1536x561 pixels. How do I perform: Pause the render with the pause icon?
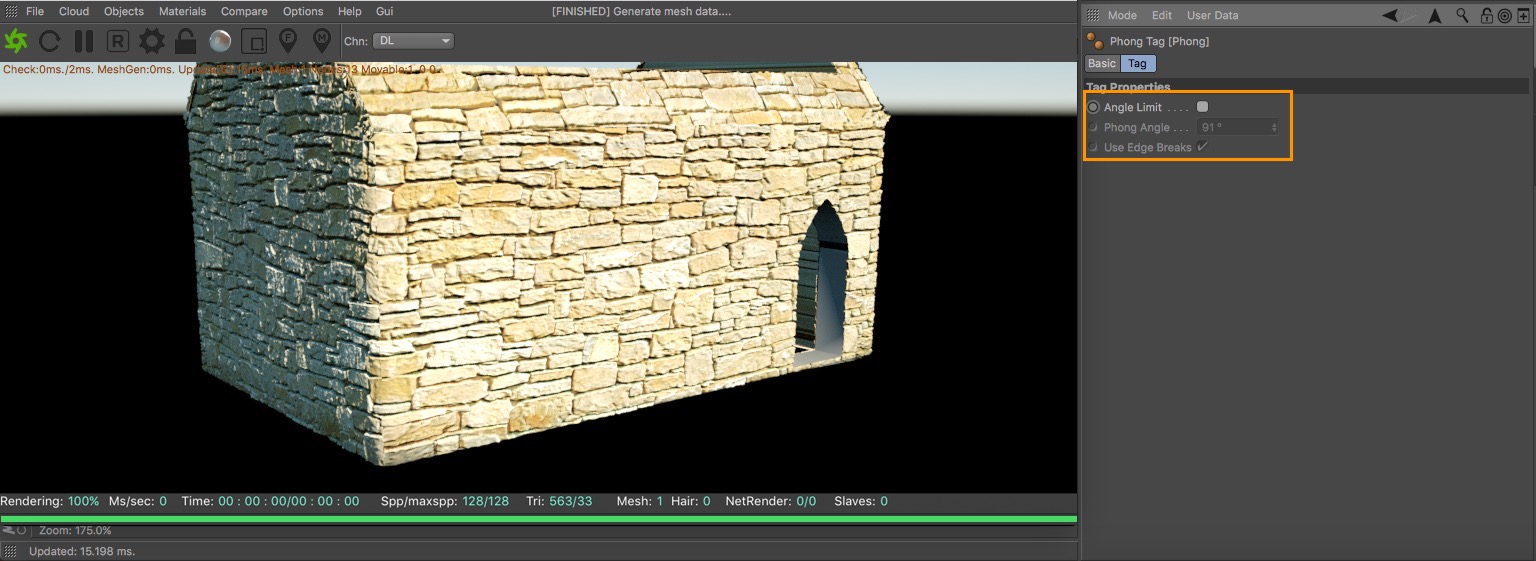[x=84, y=41]
